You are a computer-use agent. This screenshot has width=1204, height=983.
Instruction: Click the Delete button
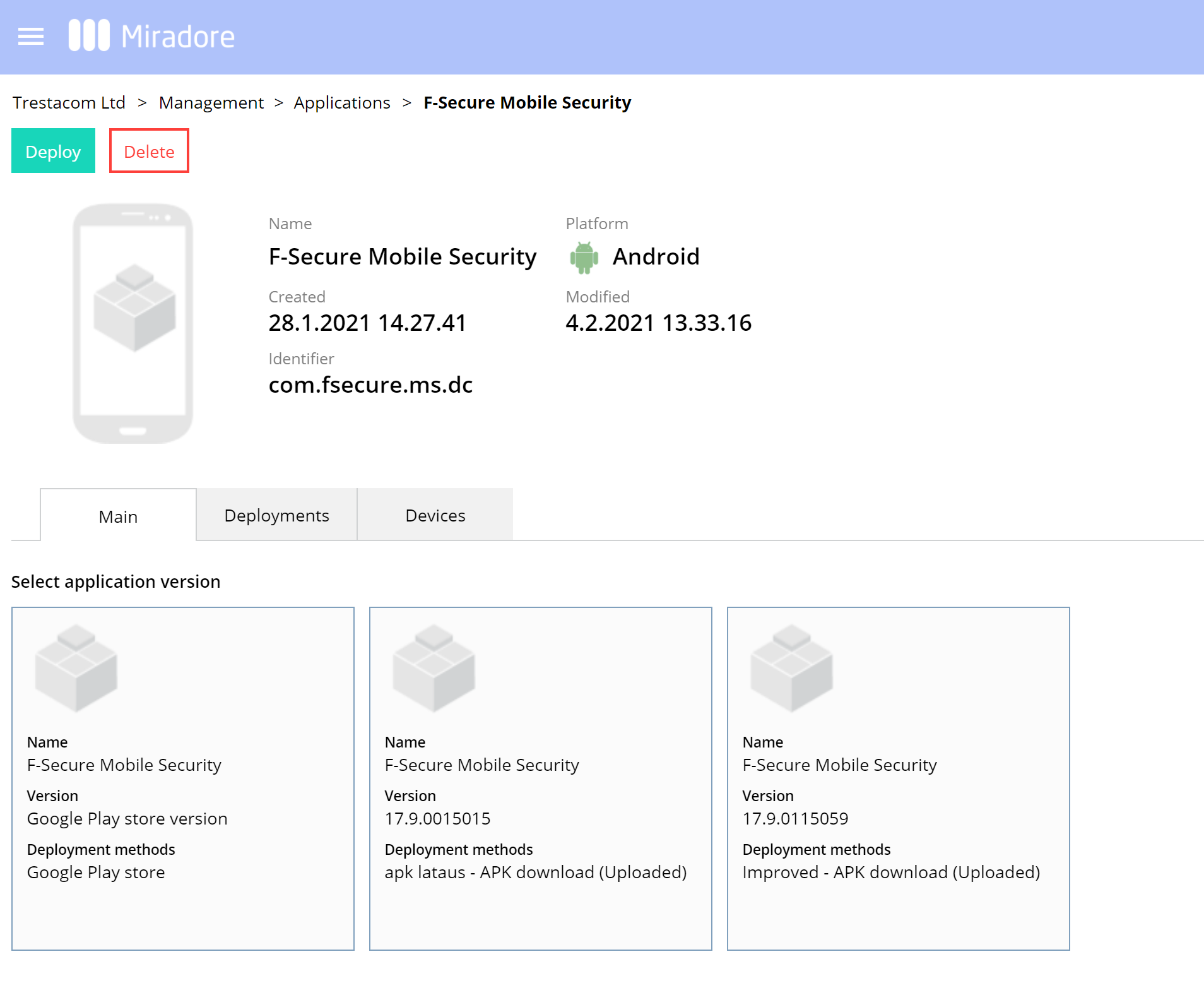click(x=149, y=151)
